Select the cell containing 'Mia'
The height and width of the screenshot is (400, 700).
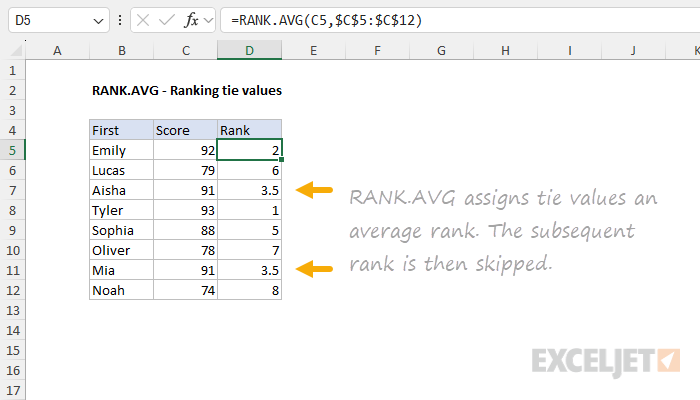pyautogui.click(x=121, y=271)
